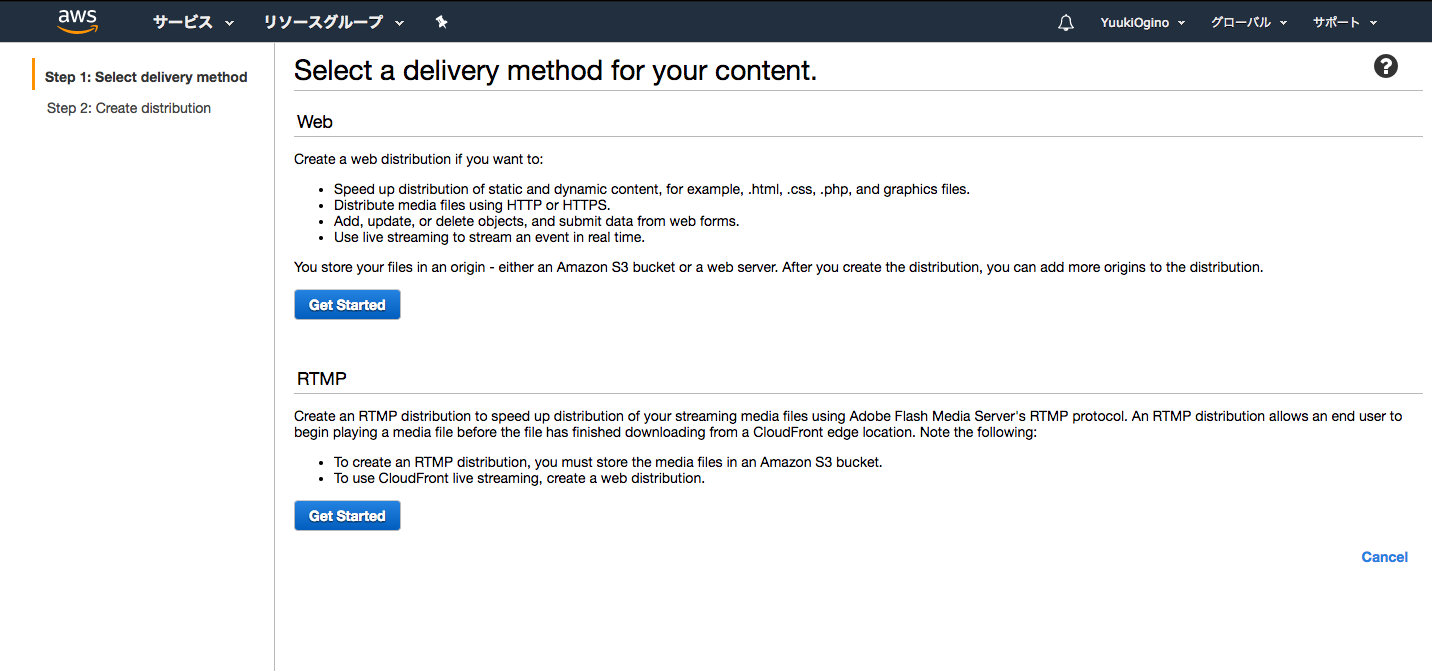Open the notifications bell icon
Image resolution: width=1432 pixels, height=671 pixels.
[1065, 22]
